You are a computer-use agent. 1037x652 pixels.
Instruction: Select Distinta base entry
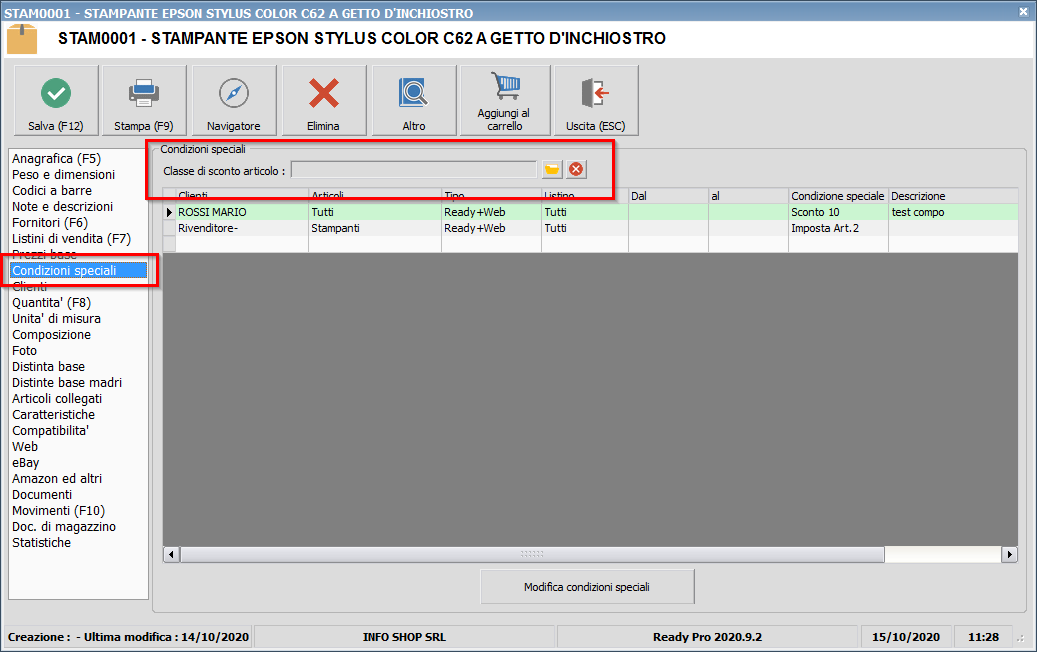pos(48,366)
